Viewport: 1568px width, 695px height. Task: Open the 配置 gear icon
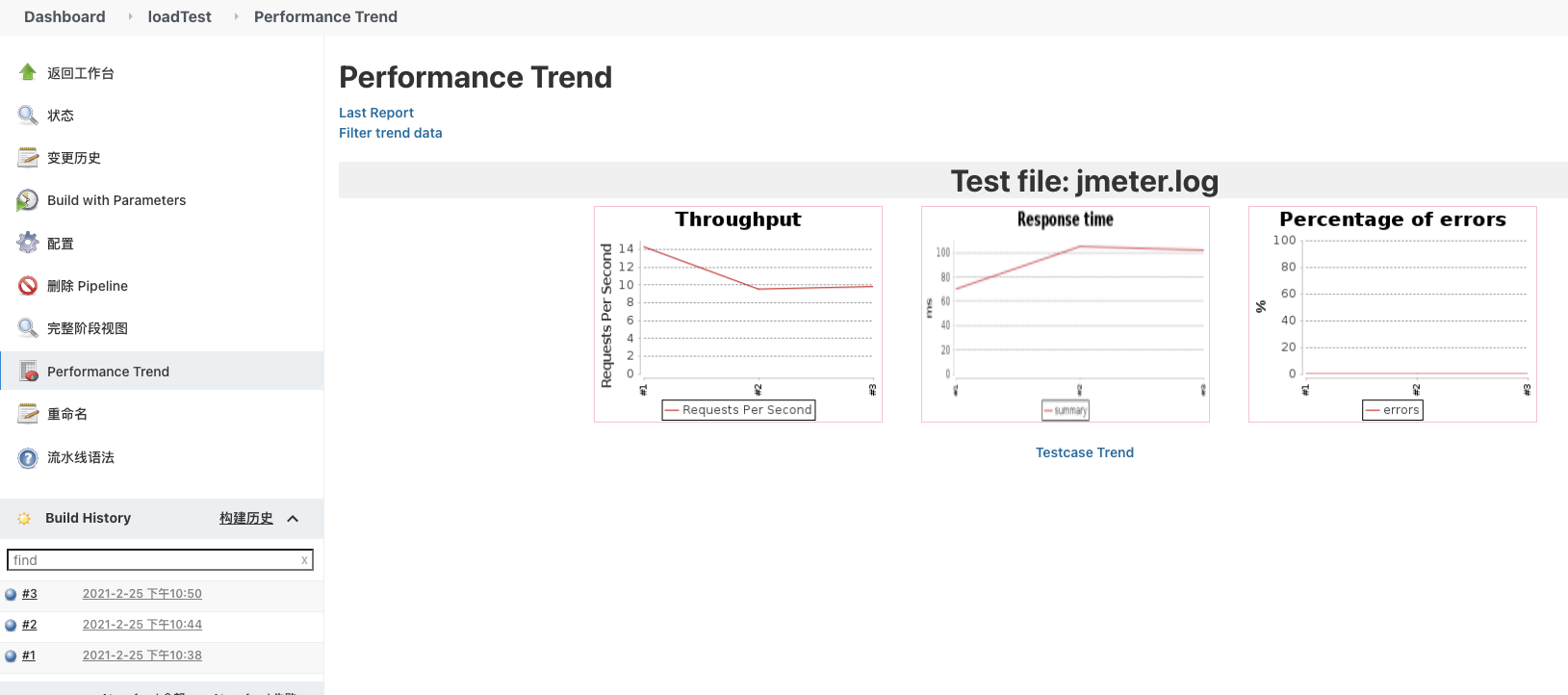28,244
